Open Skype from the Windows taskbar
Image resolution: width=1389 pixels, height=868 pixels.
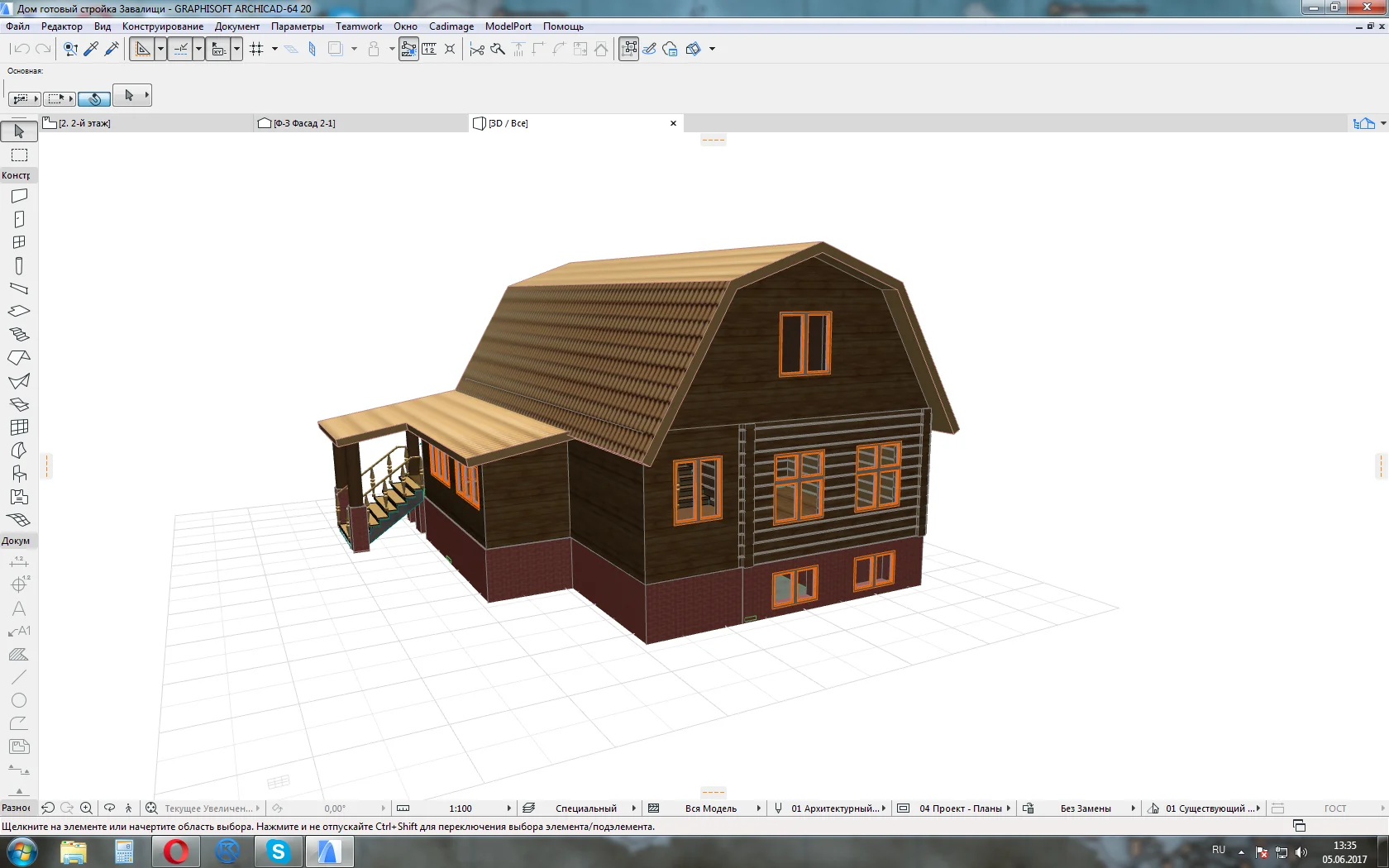coord(278,851)
